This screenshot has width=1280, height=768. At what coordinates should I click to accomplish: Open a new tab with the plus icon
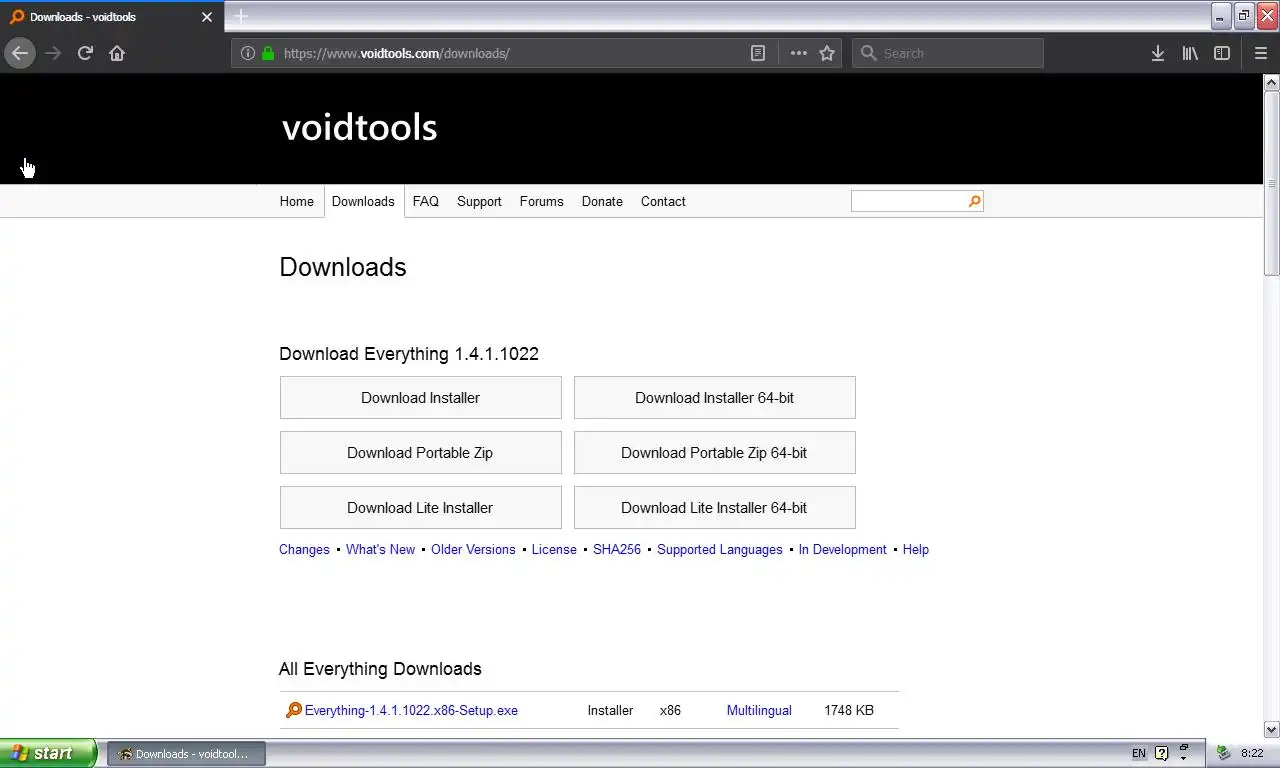click(x=240, y=16)
